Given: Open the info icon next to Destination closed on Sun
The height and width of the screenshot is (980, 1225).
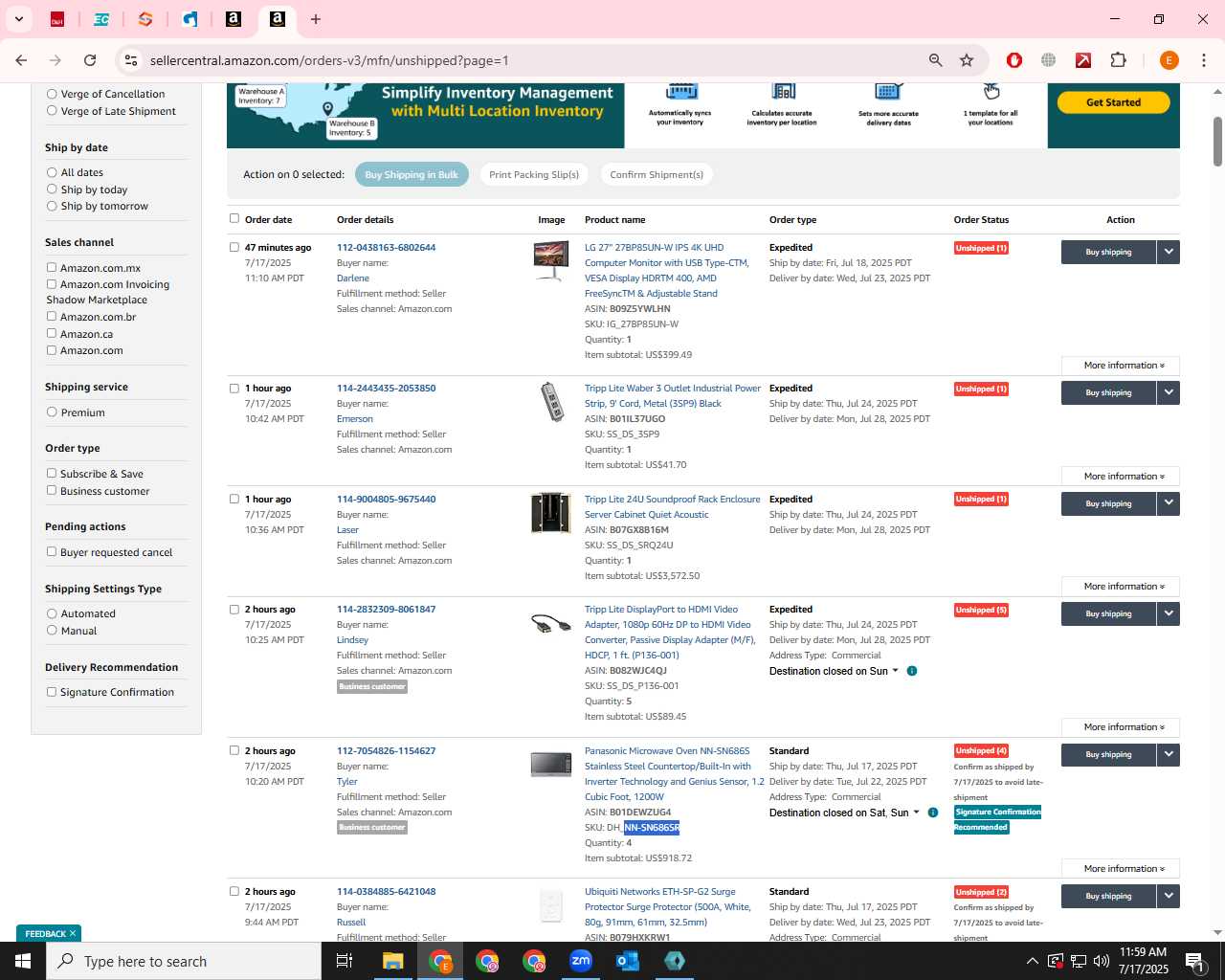Looking at the screenshot, I should [912, 671].
